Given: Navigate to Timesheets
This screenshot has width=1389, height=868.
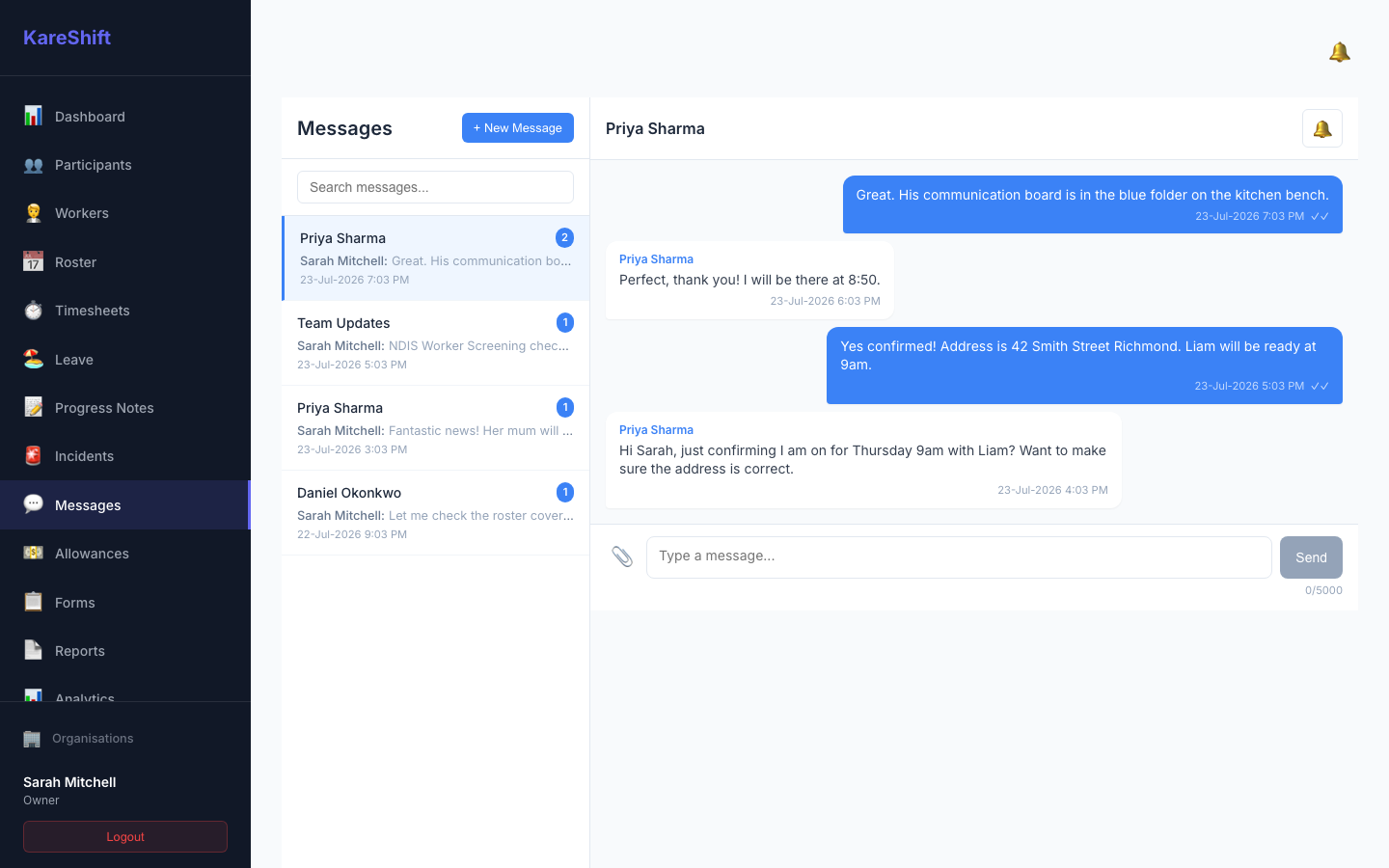Looking at the screenshot, I should tap(125, 311).
